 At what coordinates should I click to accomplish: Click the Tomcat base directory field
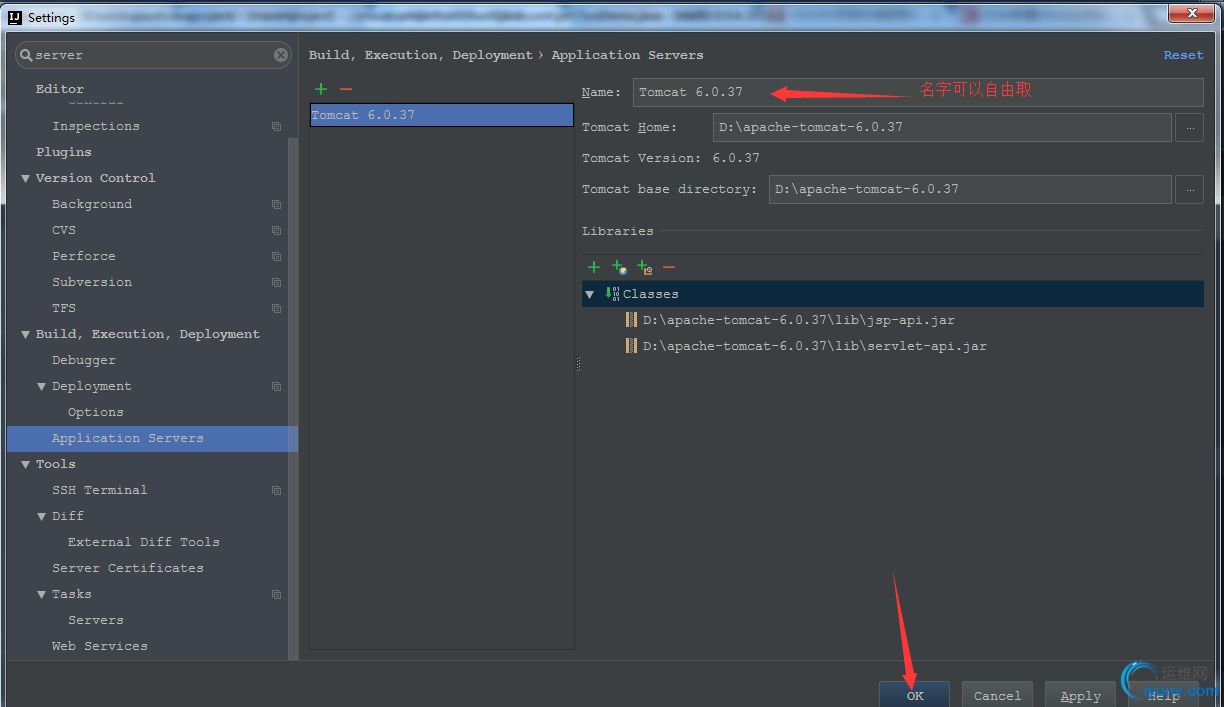click(x=970, y=189)
